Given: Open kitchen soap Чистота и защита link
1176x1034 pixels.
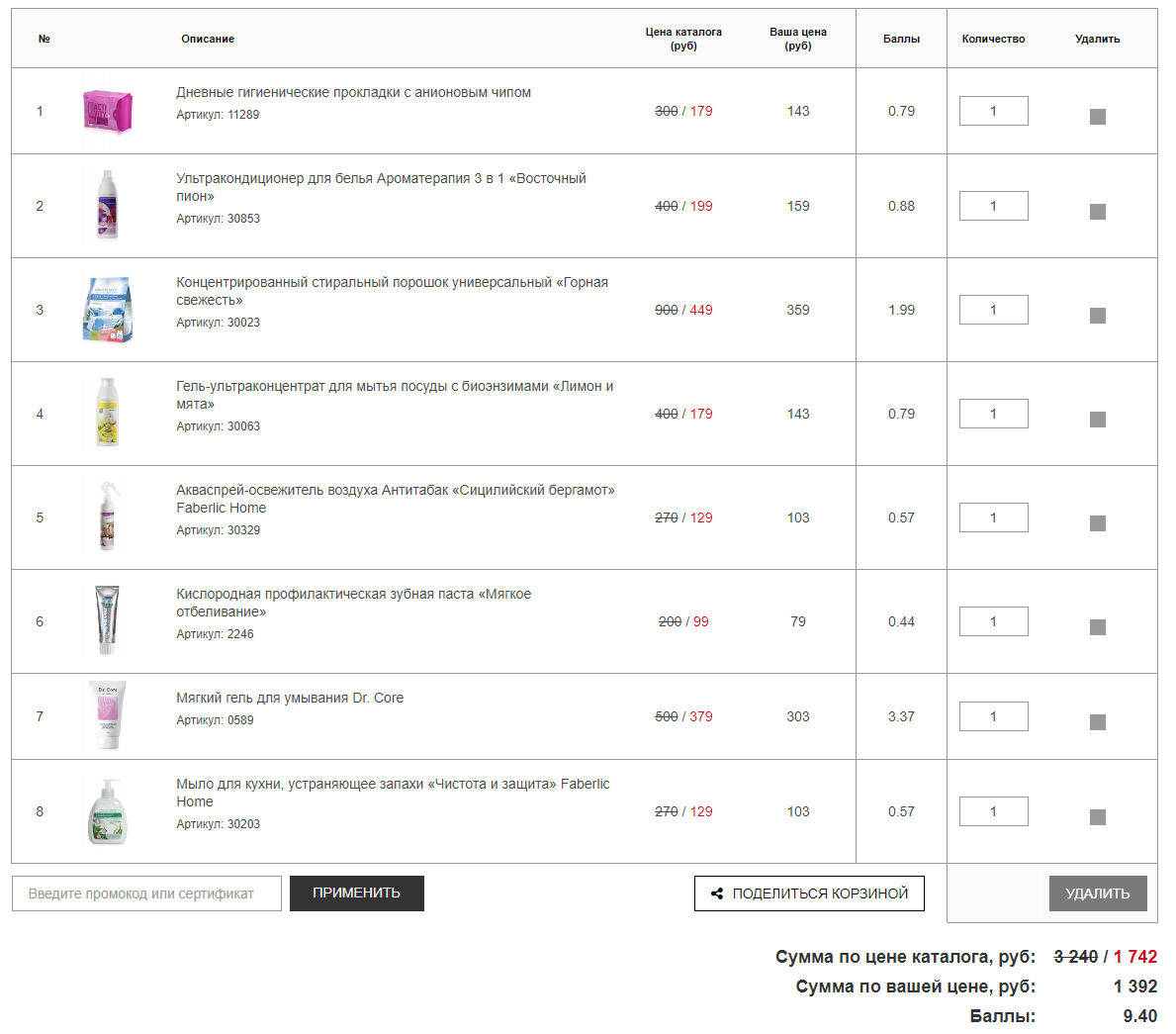Looking at the screenshot, I should coord(393,793).
